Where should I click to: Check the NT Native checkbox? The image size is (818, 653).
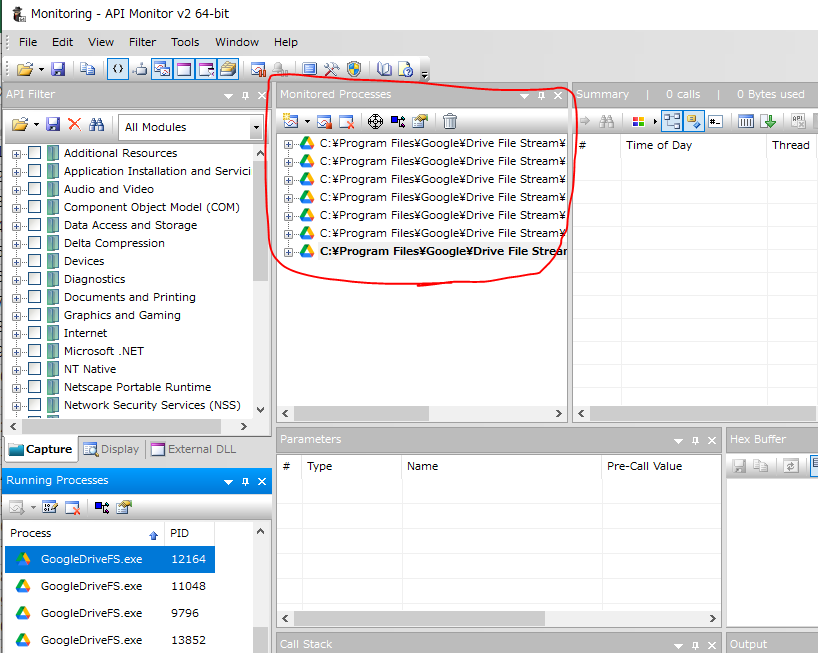click(34, 369)
